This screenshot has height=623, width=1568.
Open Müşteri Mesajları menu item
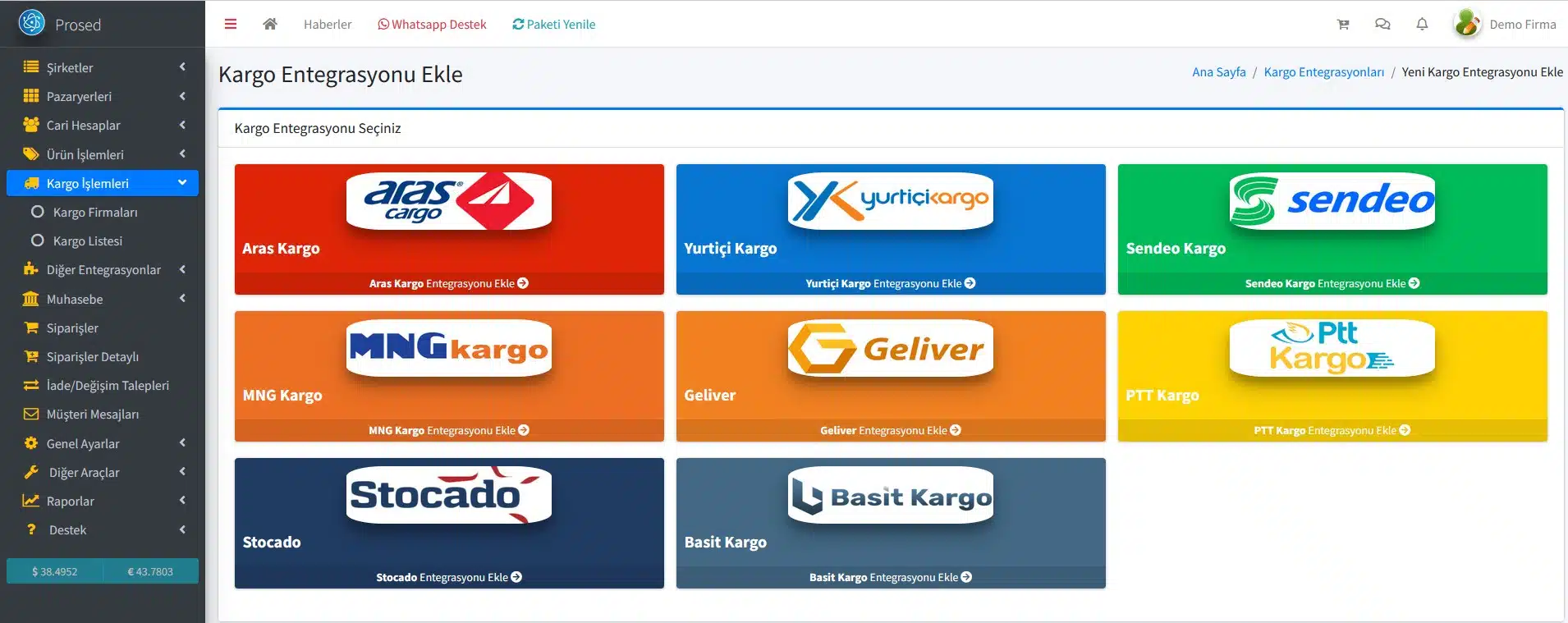pyautogui.click(x=103, y=414)
